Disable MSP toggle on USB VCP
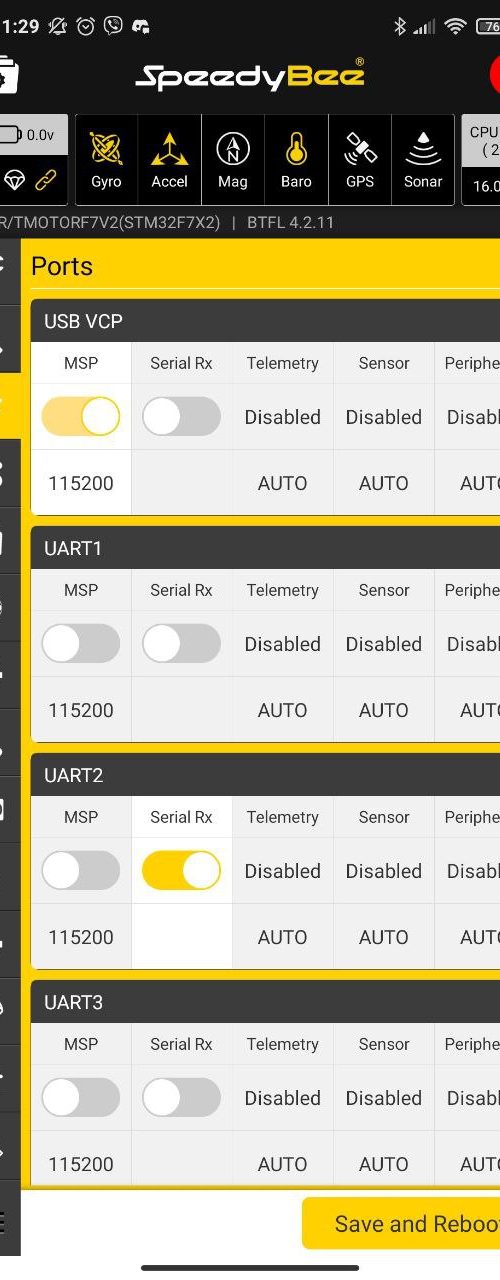 point(80,416)
